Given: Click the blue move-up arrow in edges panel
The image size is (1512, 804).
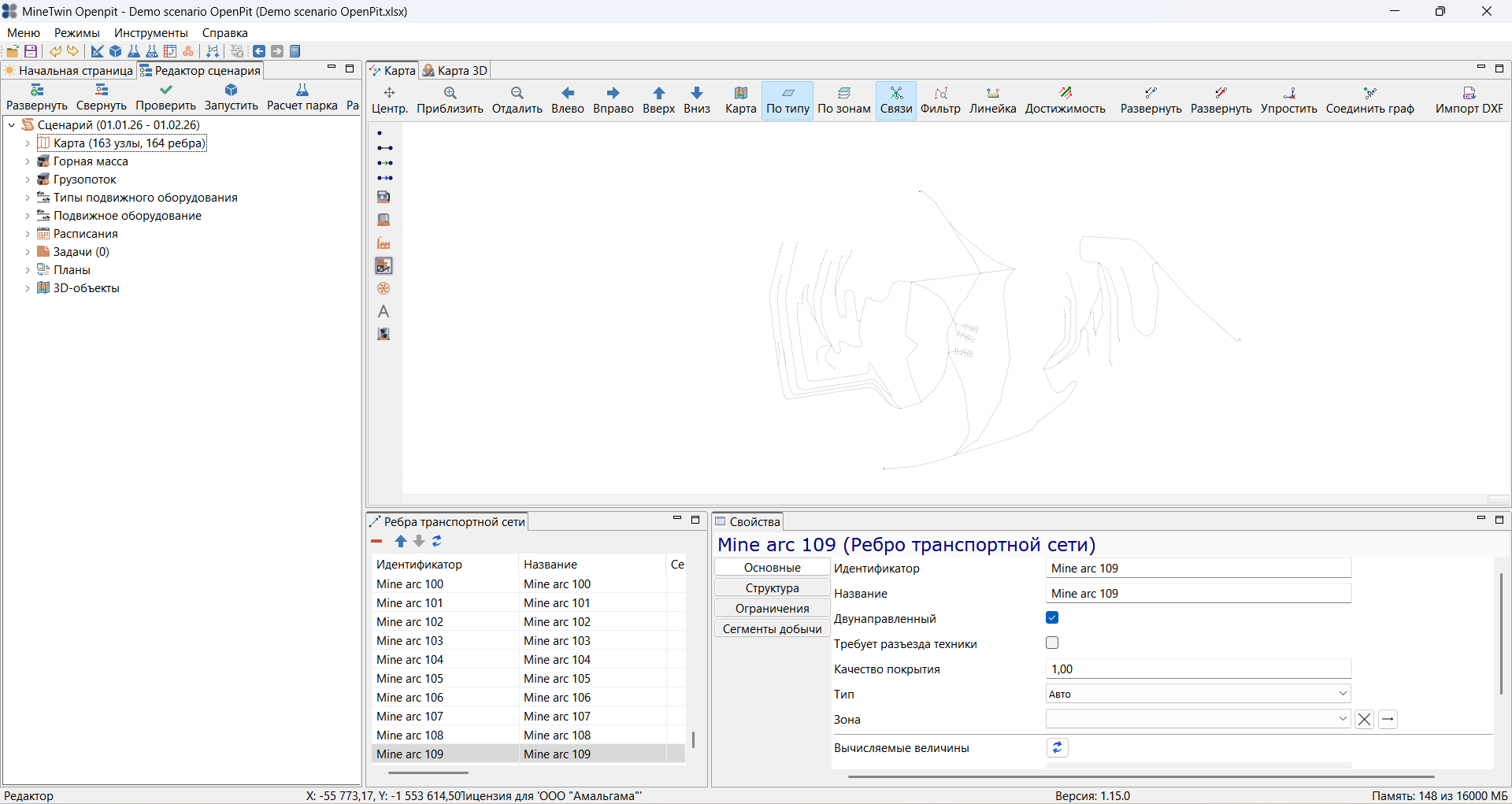Looking at the screenshot, I should [x=401, y=541].
